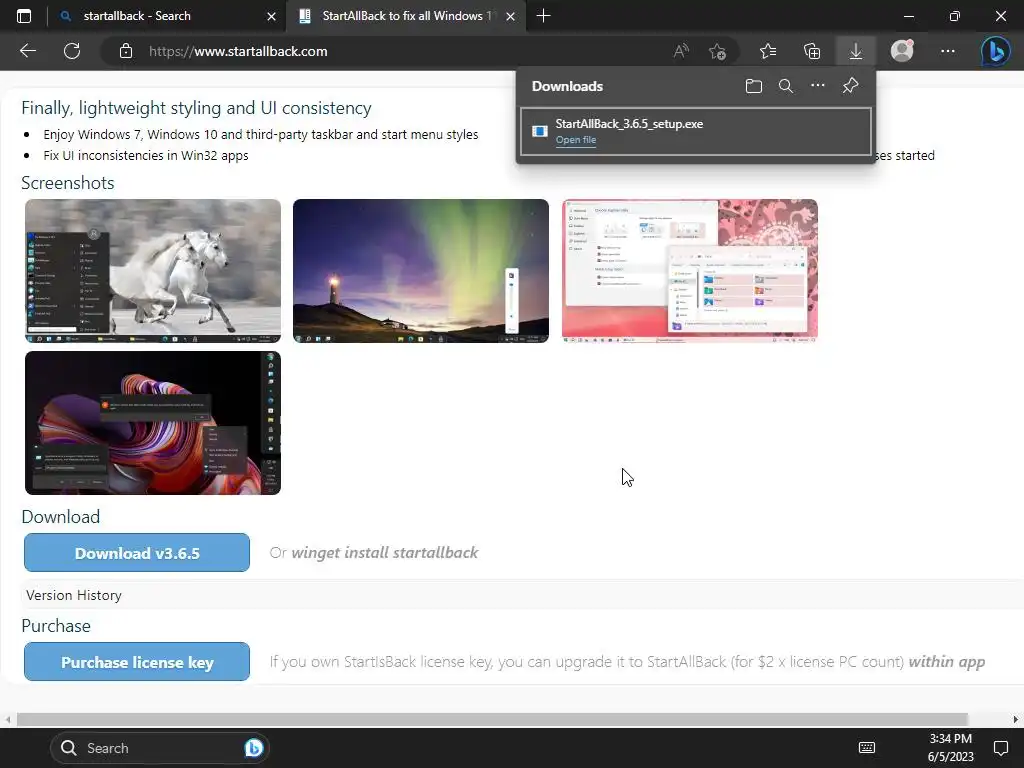Open a new tab with plus icon
The image size is (1024, 768).
point(543,16)
